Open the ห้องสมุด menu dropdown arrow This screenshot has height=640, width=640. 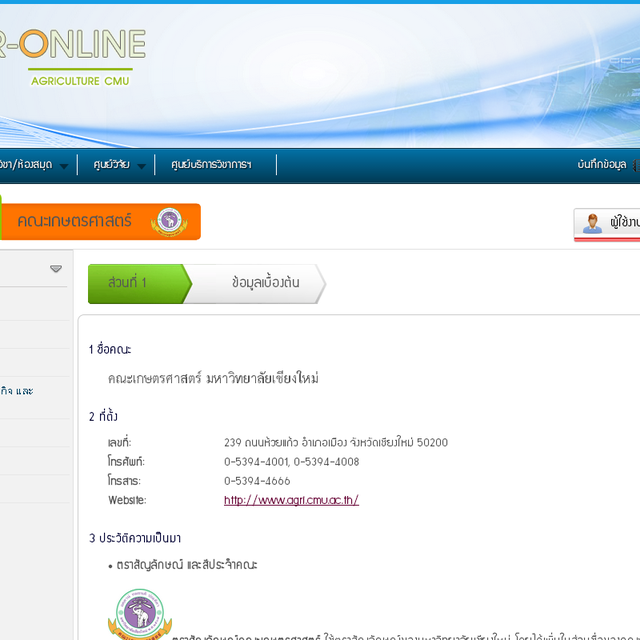coord(64,166)
